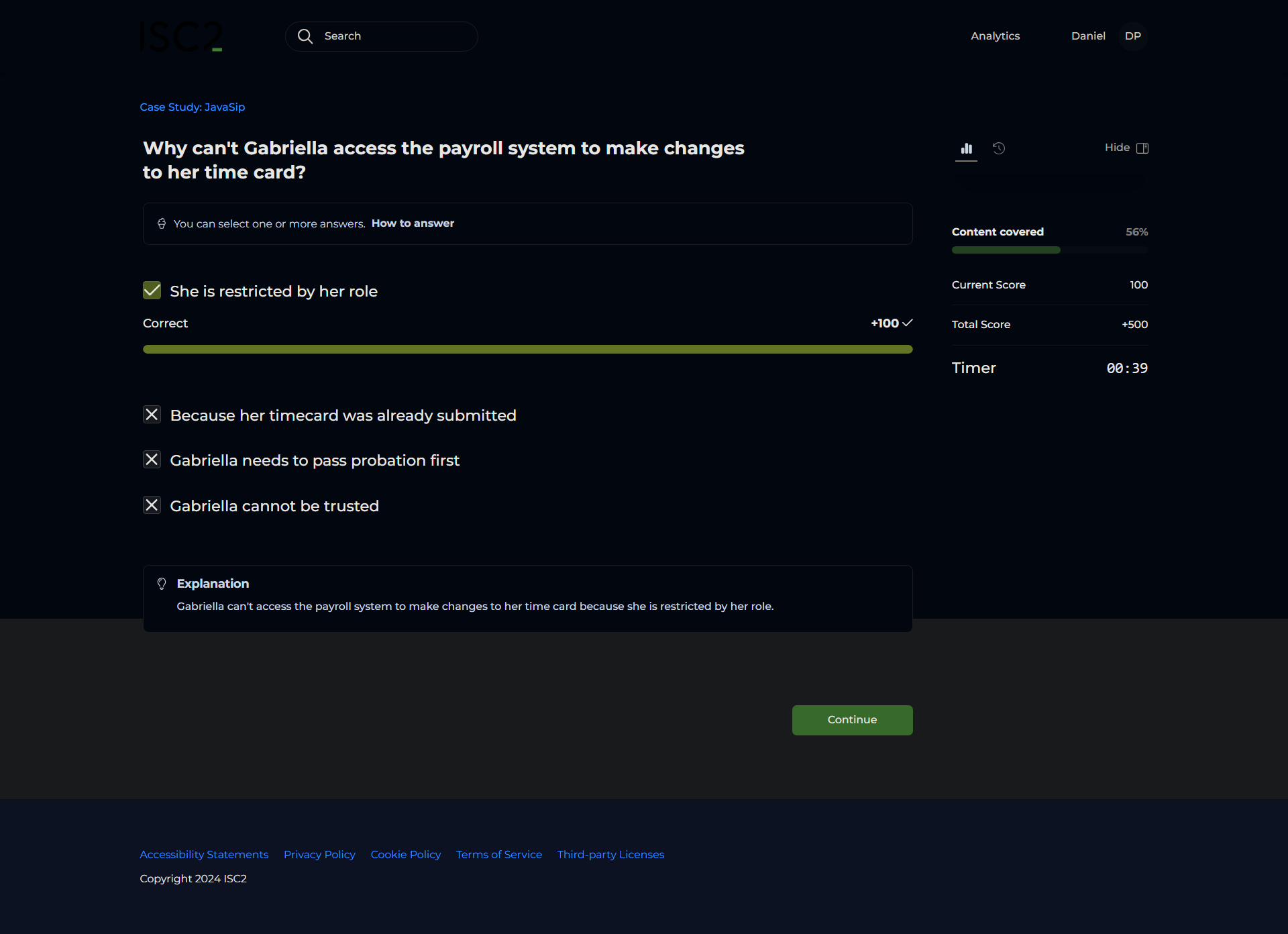Open the Privacy Policy footer link
Viewport: 1288px width, 934px height.
pyautogui.click(x=319, y=855)
